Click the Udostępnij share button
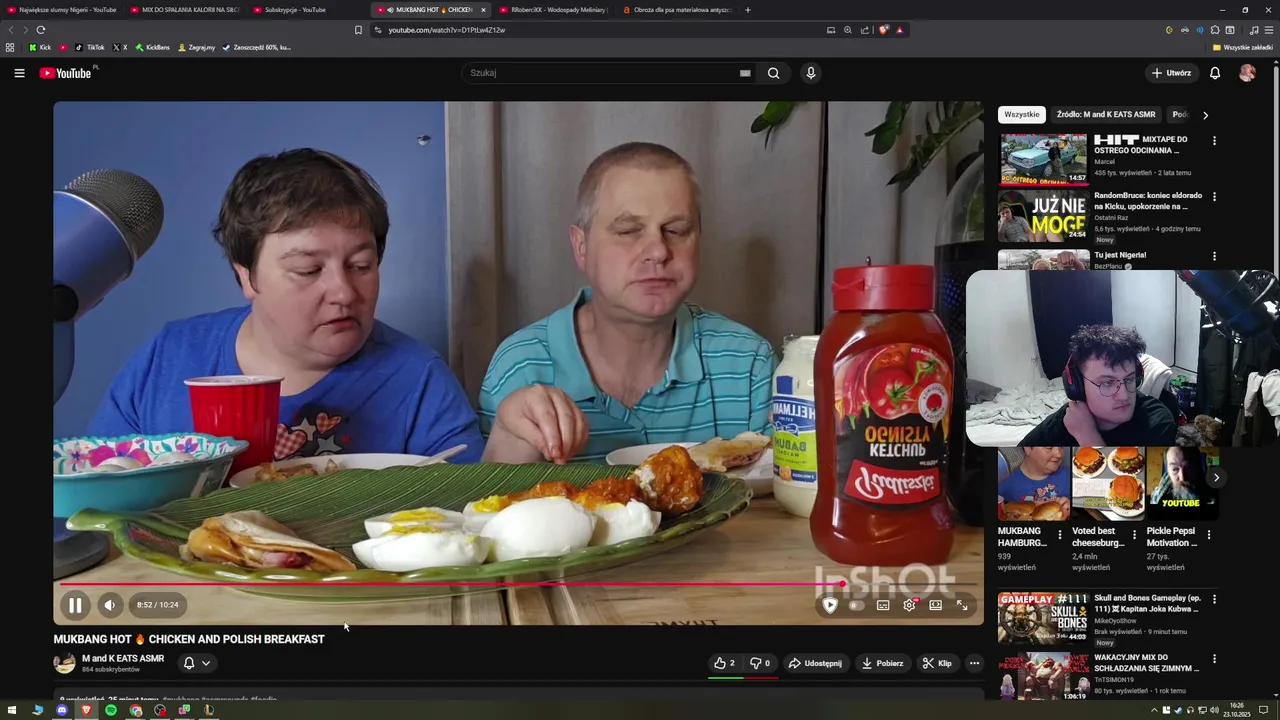This screenshot has height=720, width=1280. [815, 663]
